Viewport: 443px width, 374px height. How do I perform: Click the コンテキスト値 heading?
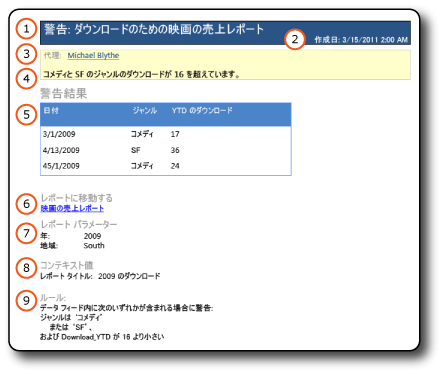coord(67,265)
